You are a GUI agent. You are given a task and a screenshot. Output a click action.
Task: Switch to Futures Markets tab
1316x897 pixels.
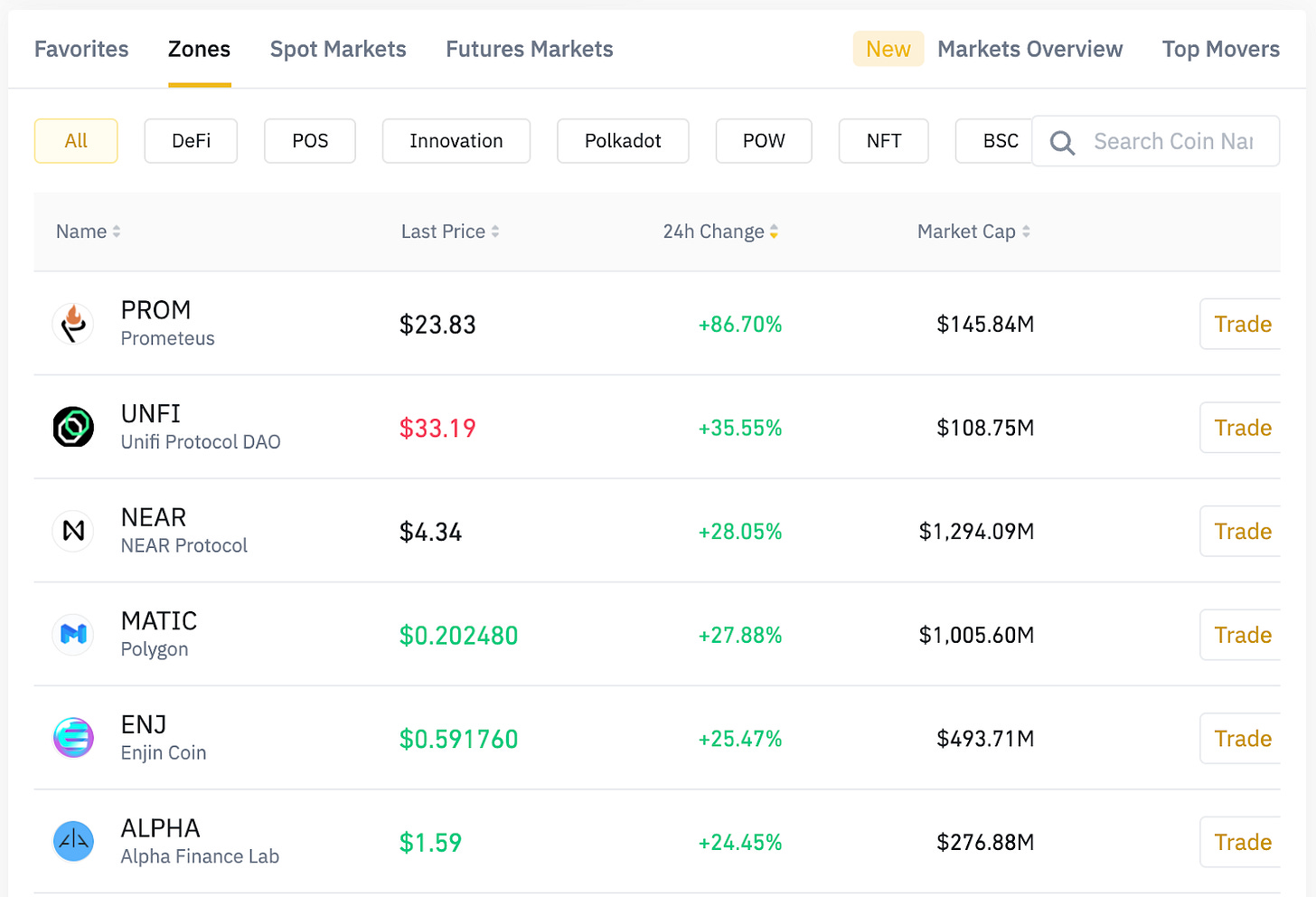pyautogui.click(x=530, y=49)
